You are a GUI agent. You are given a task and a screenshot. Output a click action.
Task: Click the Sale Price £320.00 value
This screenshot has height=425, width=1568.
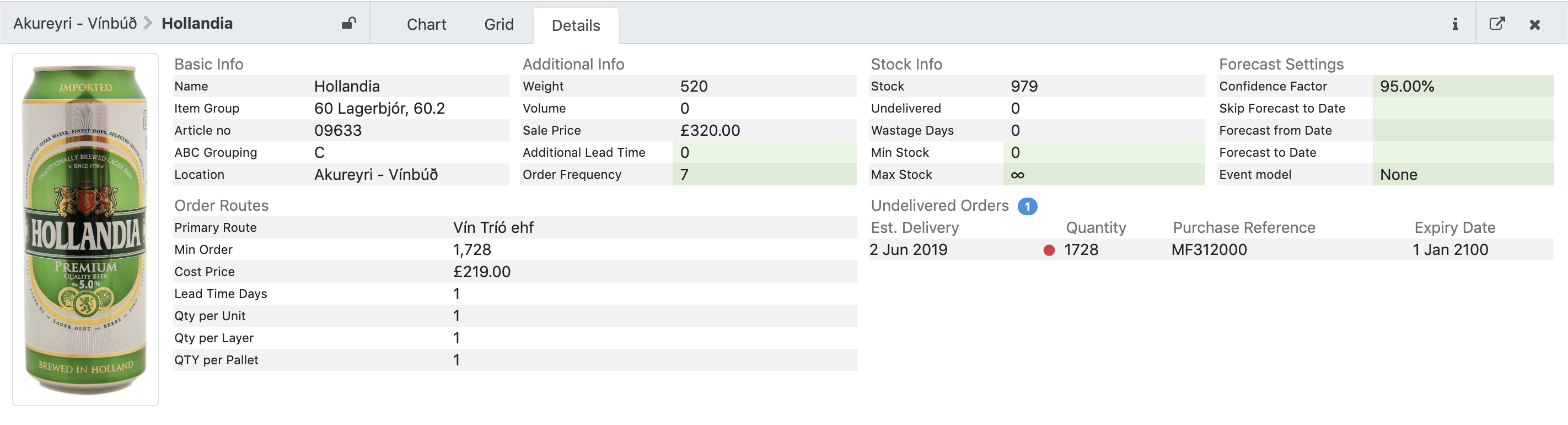710,130
